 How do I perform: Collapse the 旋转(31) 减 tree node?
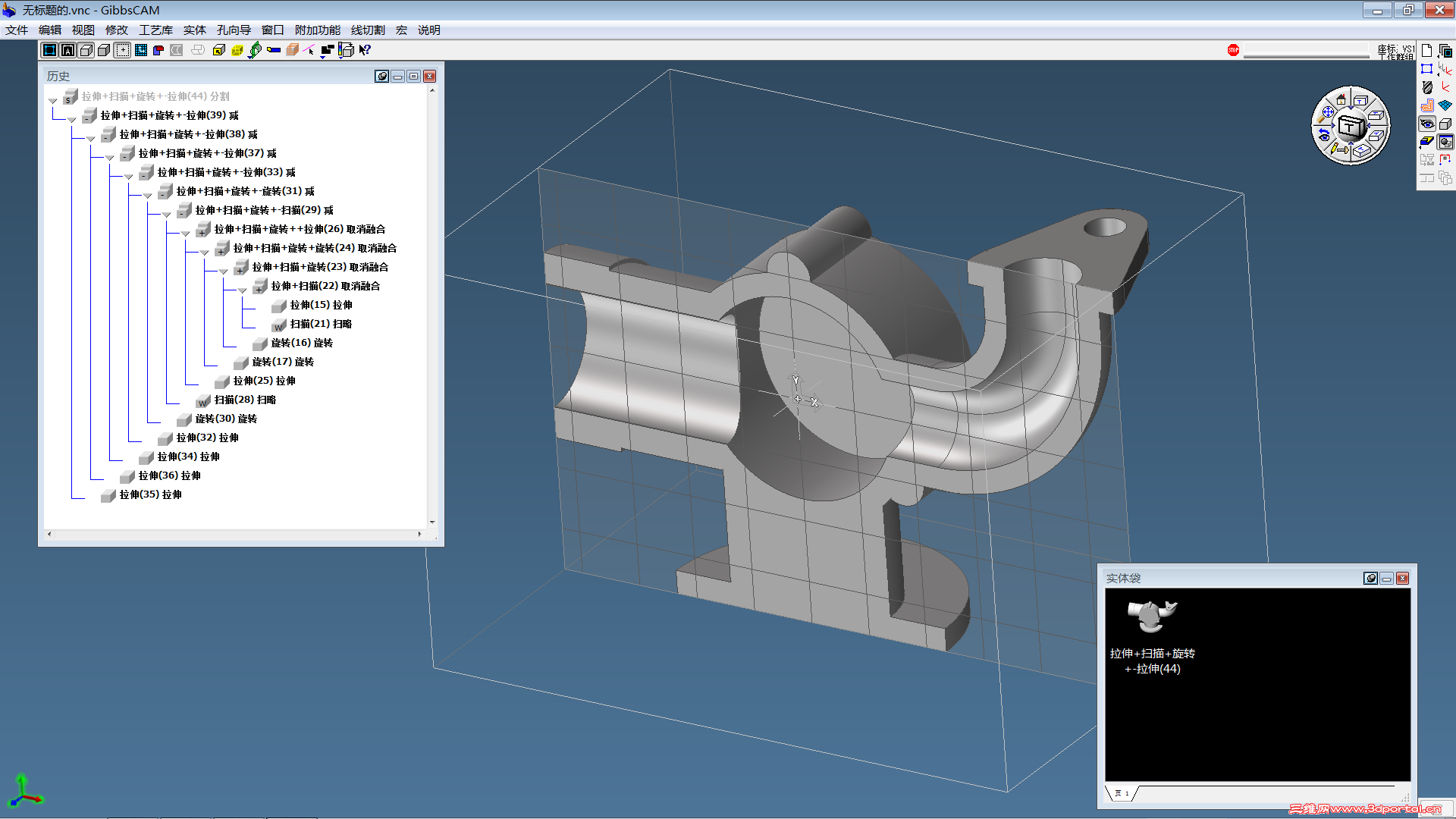pos(147,196)
